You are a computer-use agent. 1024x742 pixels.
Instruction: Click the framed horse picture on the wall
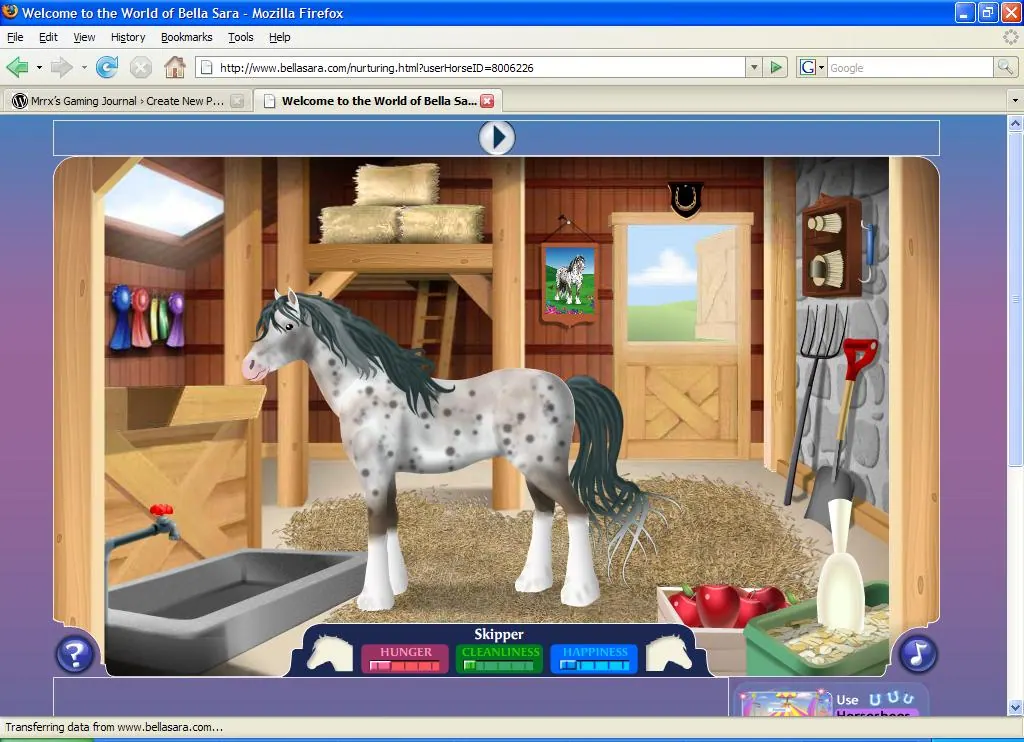click(569, 283)
